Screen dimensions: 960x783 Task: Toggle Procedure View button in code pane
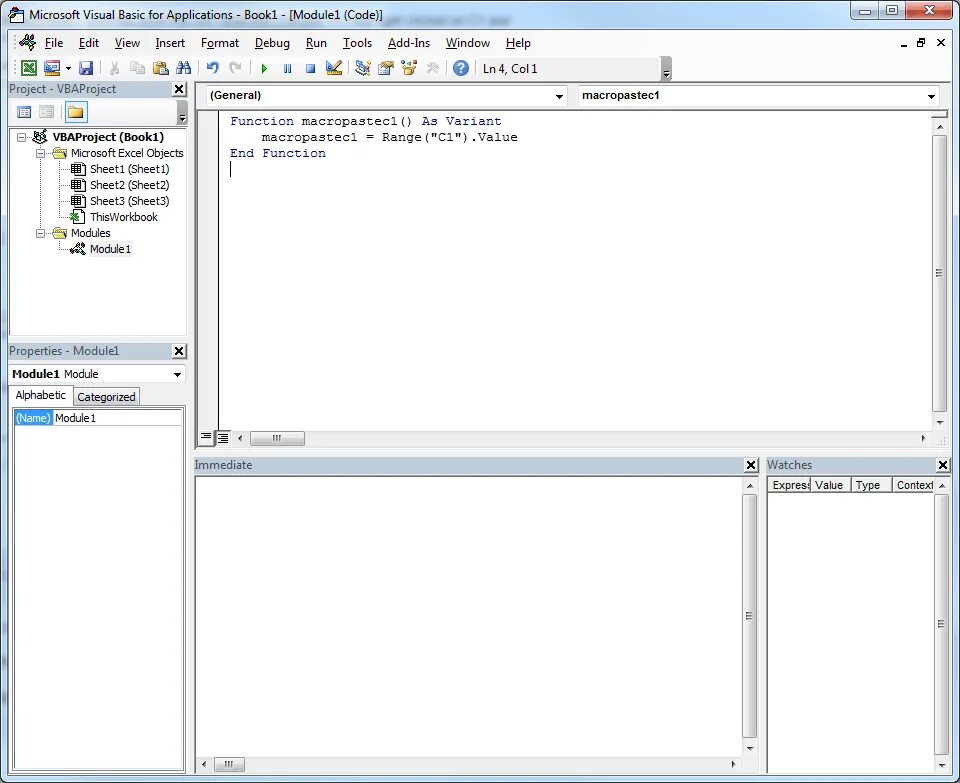[x=206, y=437]
